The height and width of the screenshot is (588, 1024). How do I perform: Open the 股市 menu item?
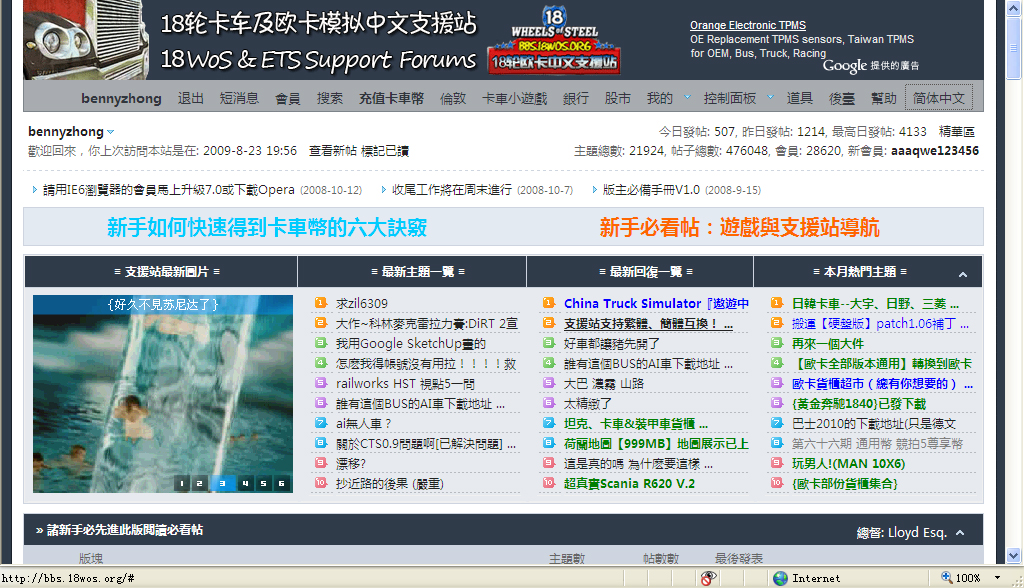pyautogui.click(x=618, y=98)
